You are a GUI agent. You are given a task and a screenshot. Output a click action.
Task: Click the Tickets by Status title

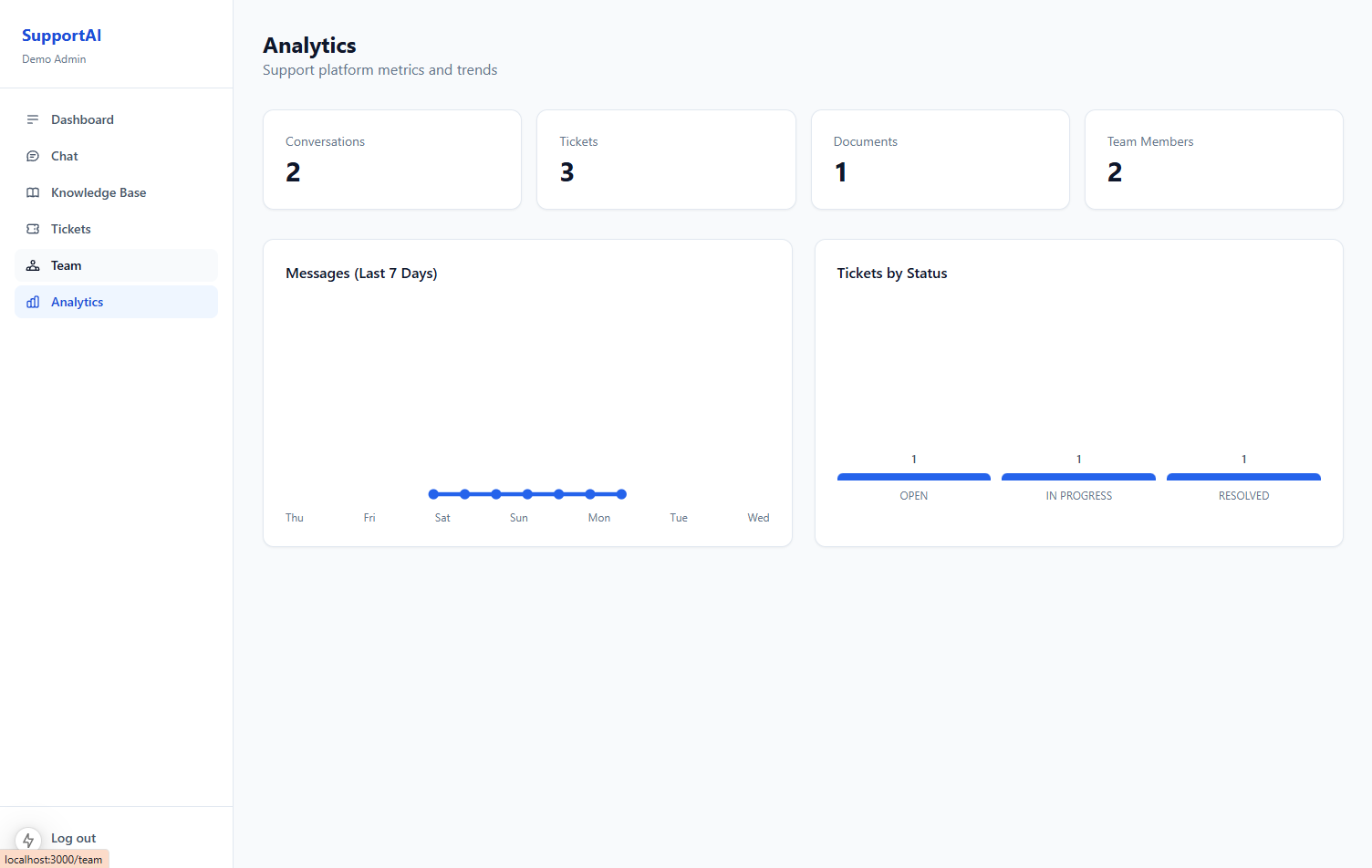pos(892,274)
